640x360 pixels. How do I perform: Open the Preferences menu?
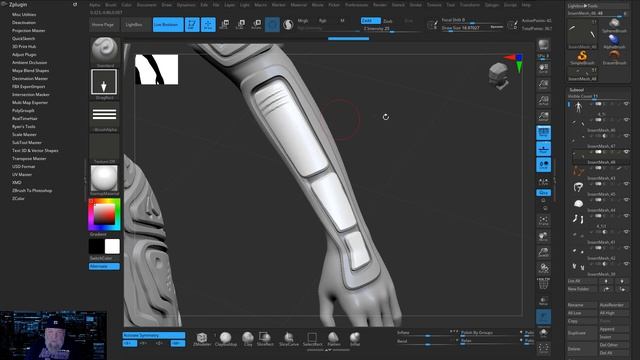click(x=356, y=5)
